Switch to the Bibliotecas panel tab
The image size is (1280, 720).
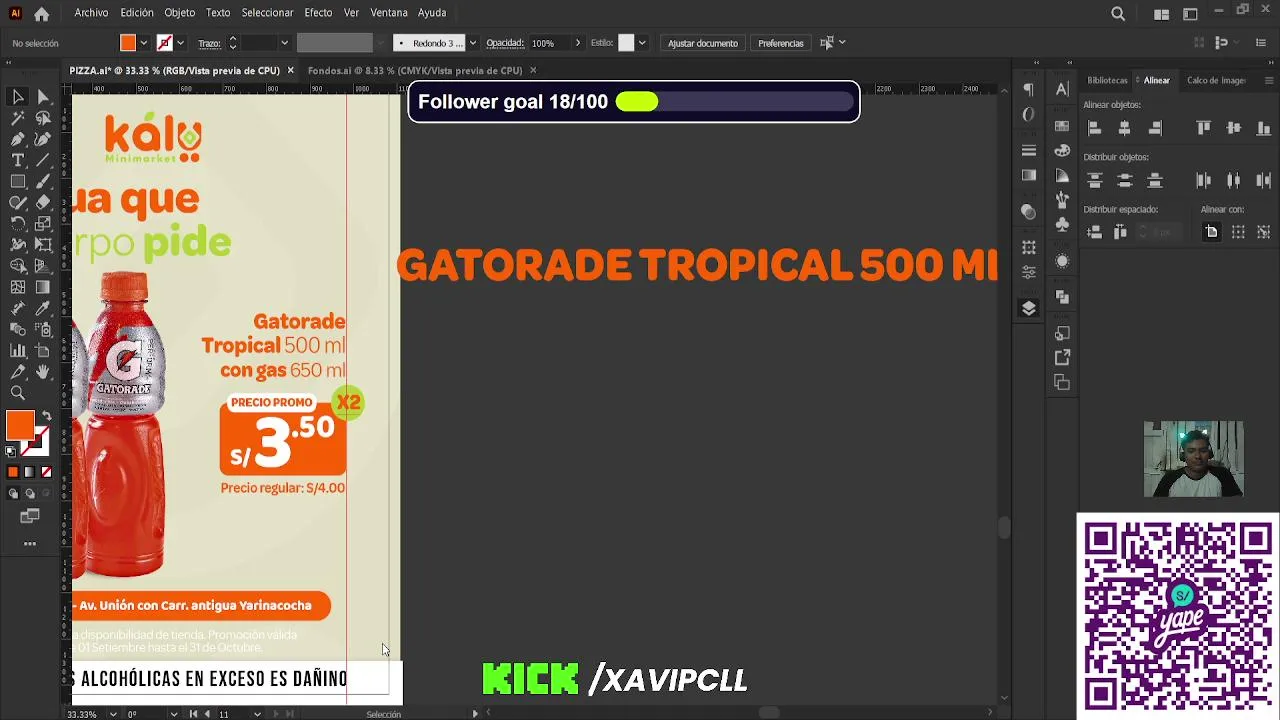(1107, 80)
